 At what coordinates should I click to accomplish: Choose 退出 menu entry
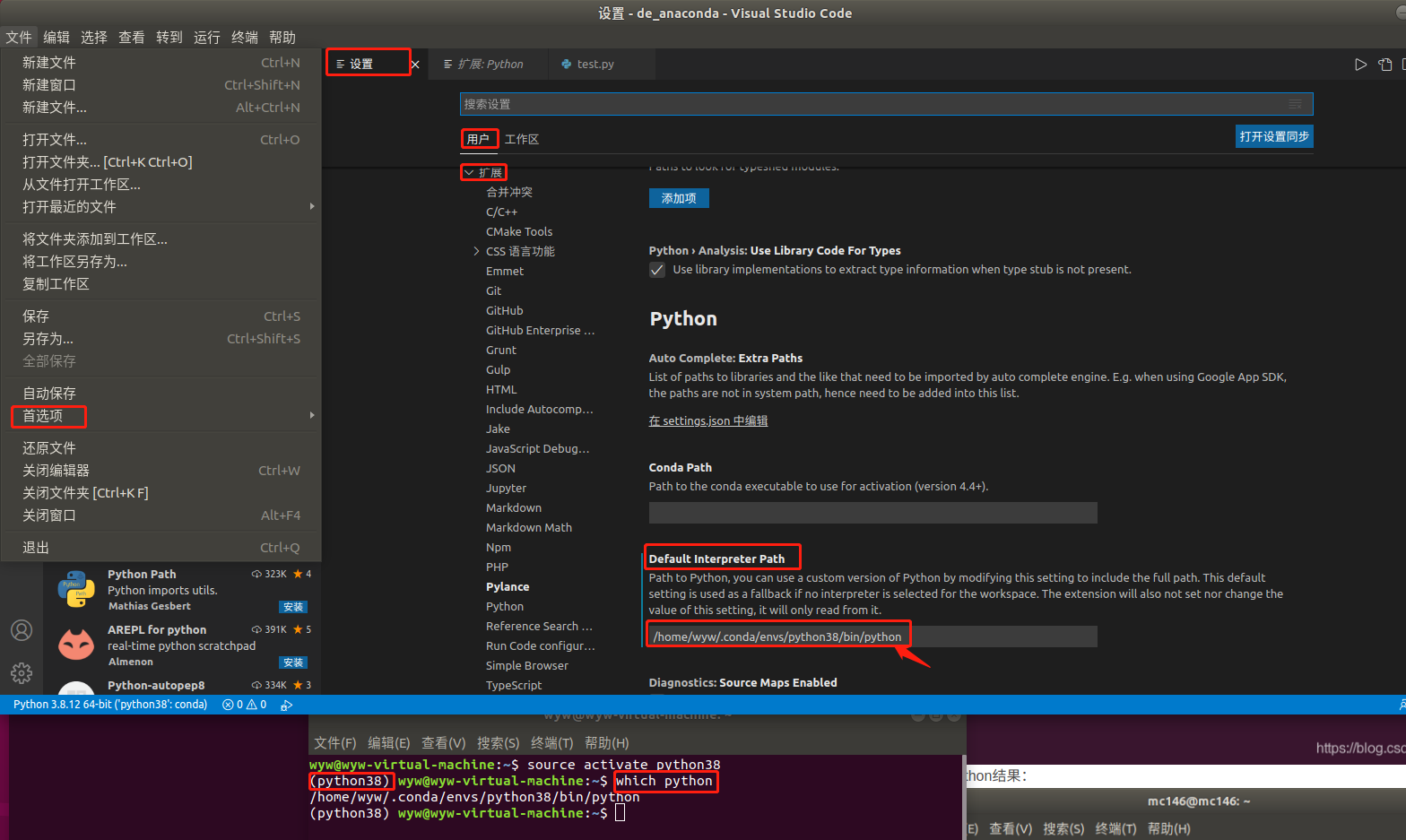tap(161, 548)
